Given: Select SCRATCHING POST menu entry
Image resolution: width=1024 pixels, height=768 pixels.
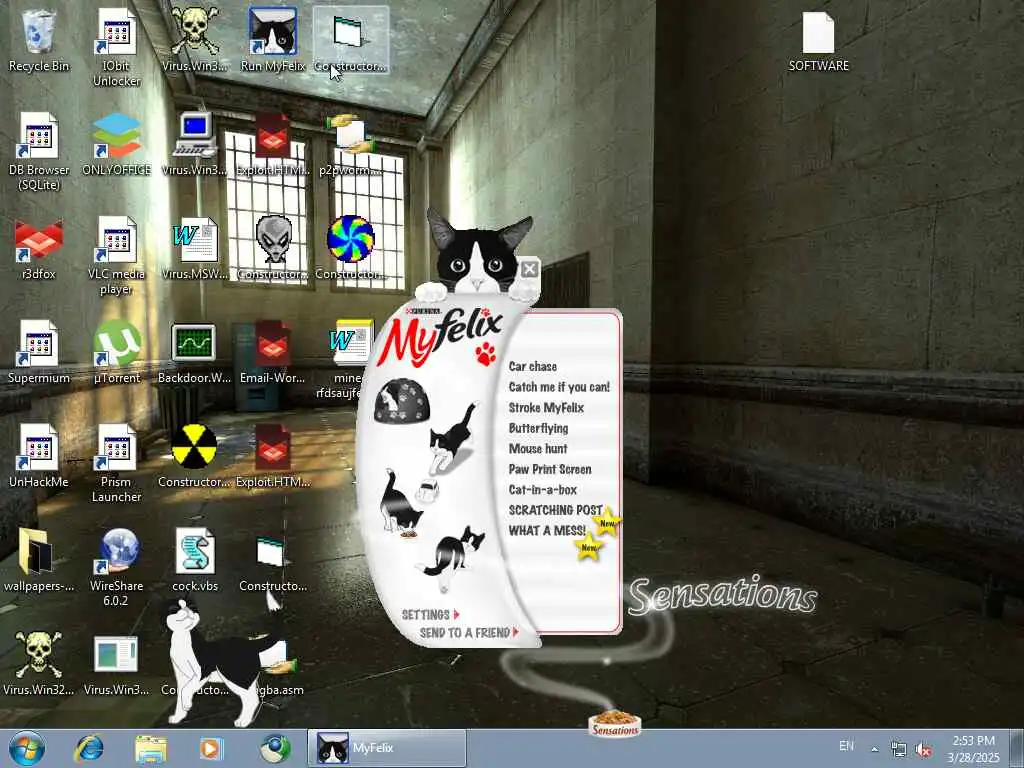Looking at the screenshot, I should (x=555, y=509).
